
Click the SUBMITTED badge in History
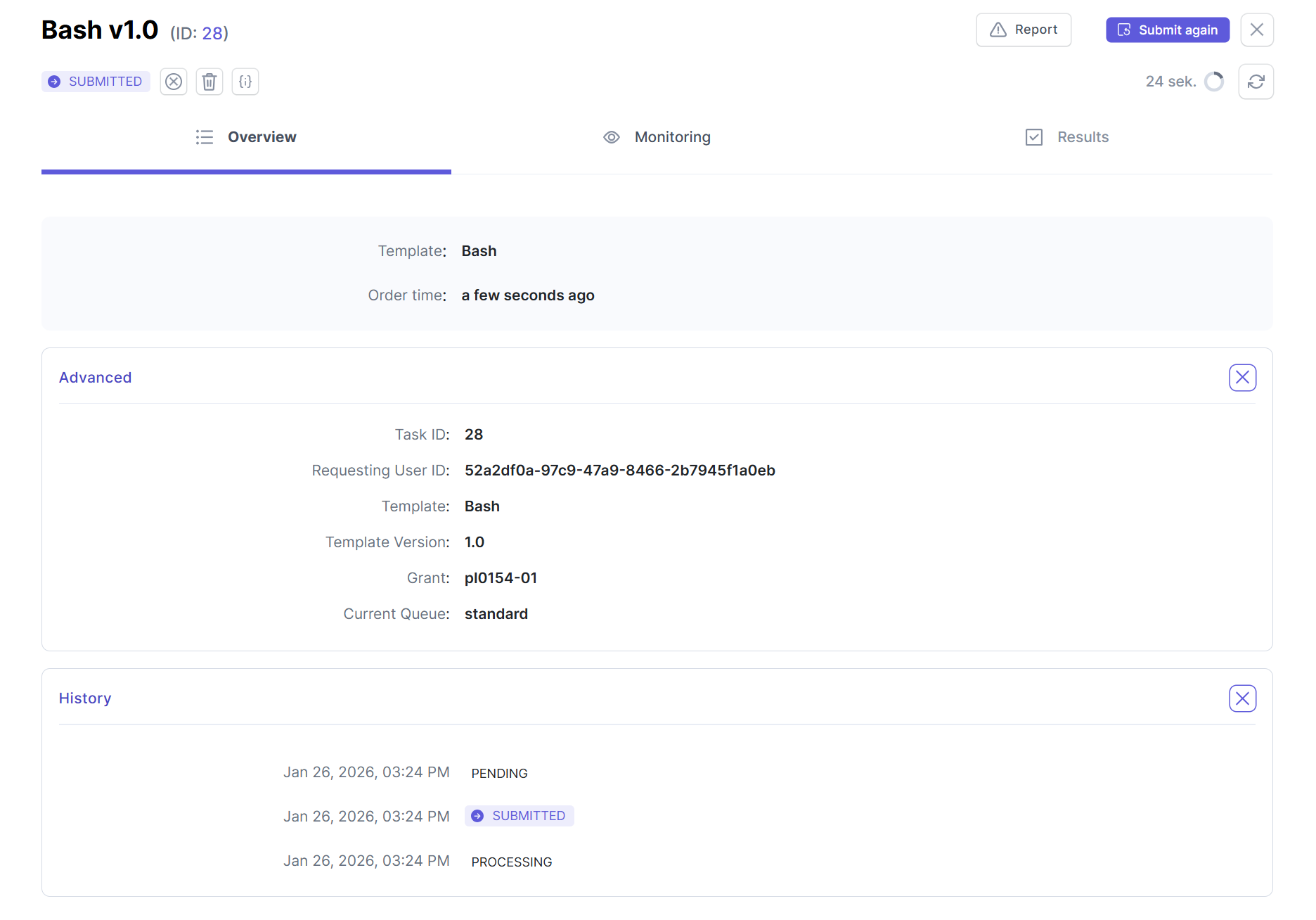pyautogui.click(x=520, y=816)
